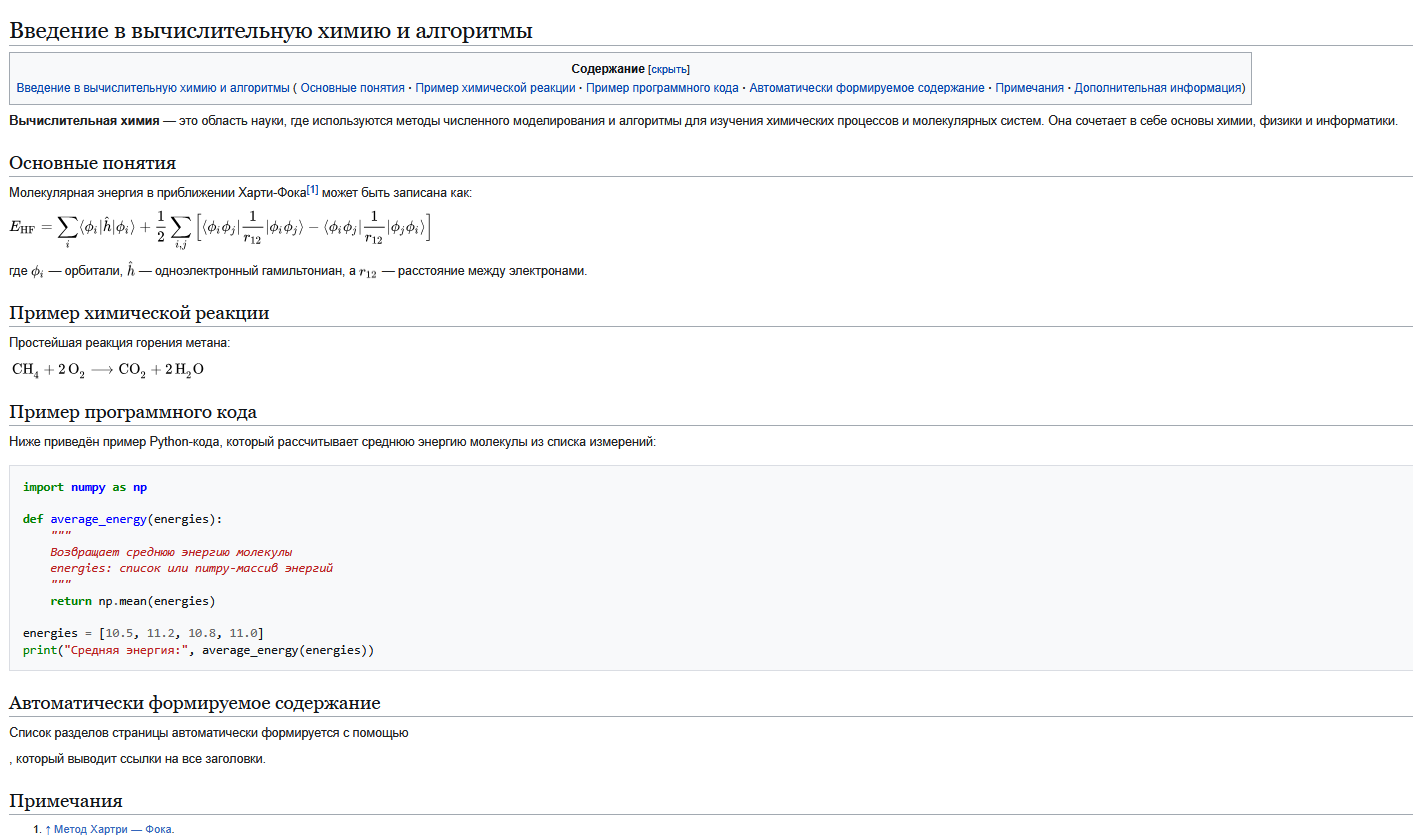Click the methane combustion reaction equation
This screenshot has width=1413, height=840.
(108, 370)
